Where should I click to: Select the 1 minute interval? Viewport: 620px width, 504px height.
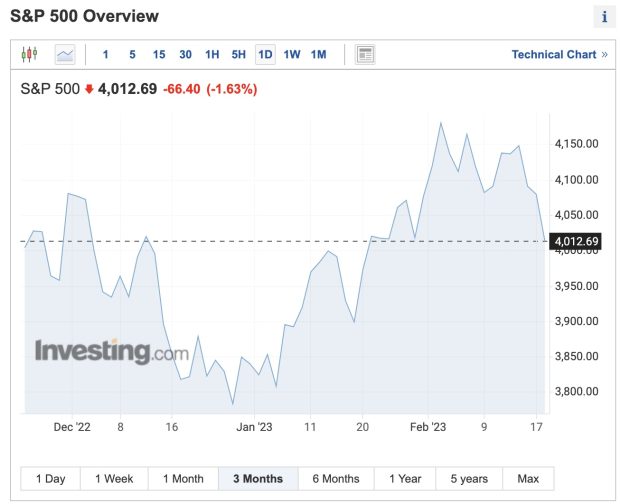click(106, 55)
